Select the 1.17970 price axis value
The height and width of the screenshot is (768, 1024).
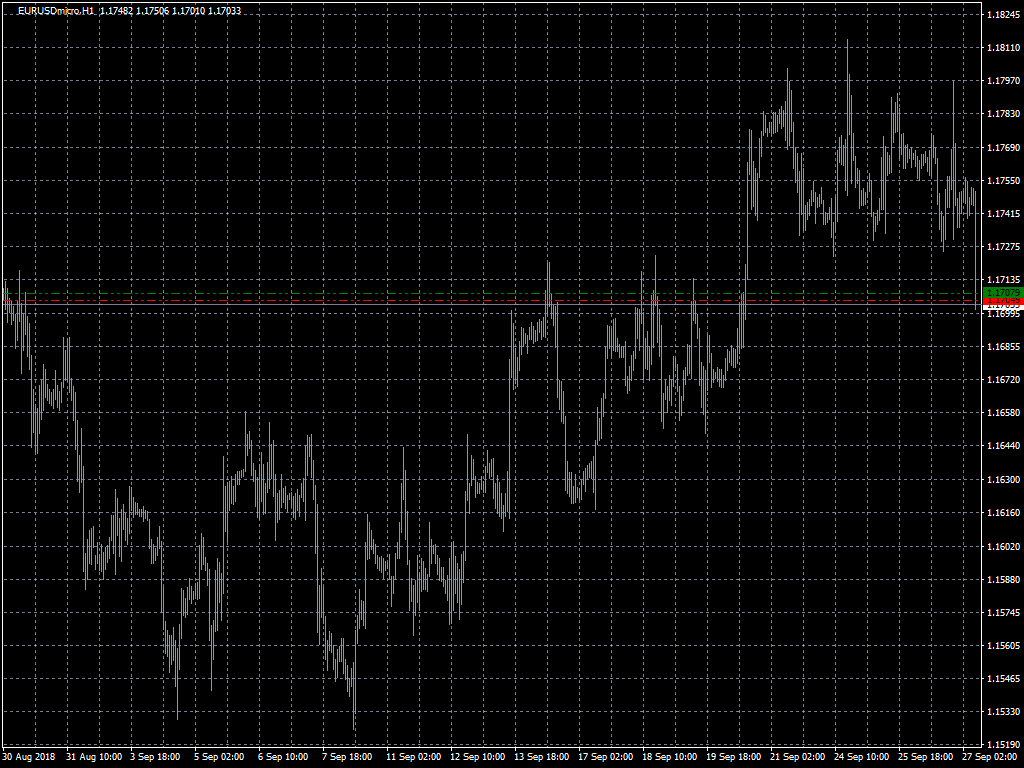click(x=1002, y=81)
